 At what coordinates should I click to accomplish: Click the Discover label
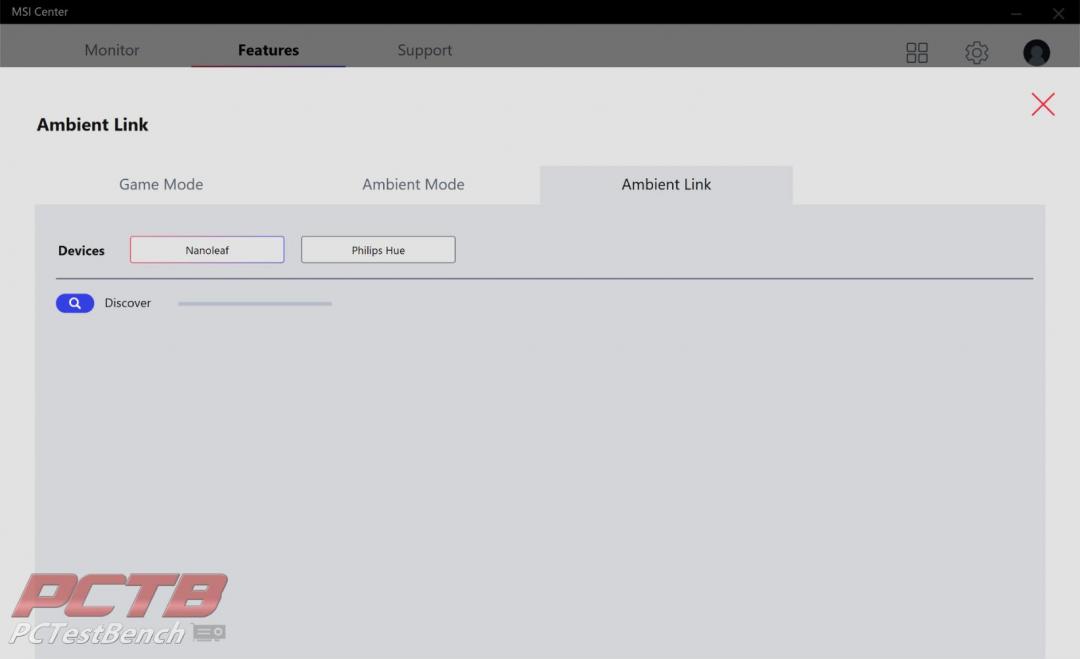pos(127,303)
